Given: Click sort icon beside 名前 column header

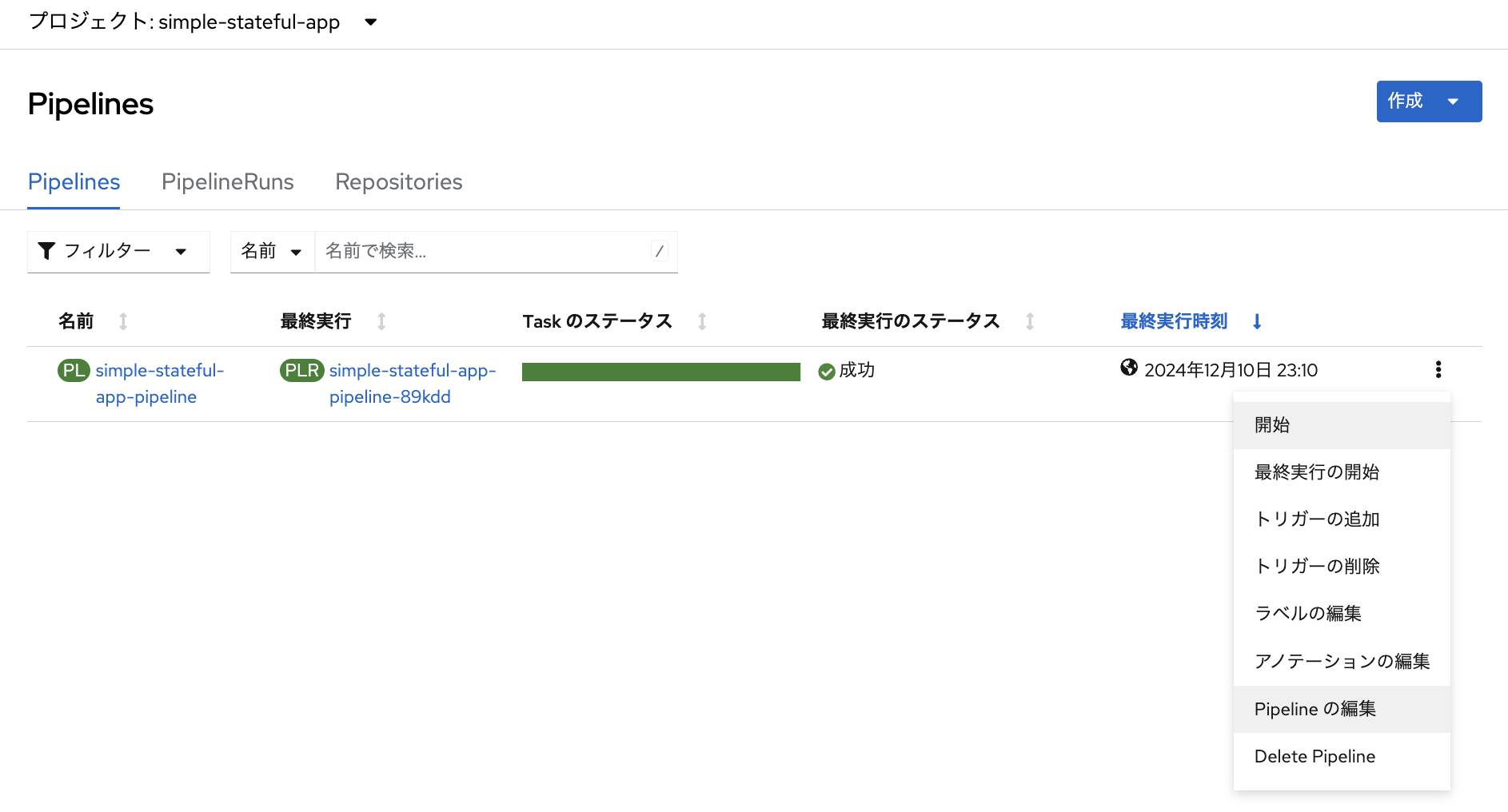Looking at the screenshot, I should tap(123, 321).
